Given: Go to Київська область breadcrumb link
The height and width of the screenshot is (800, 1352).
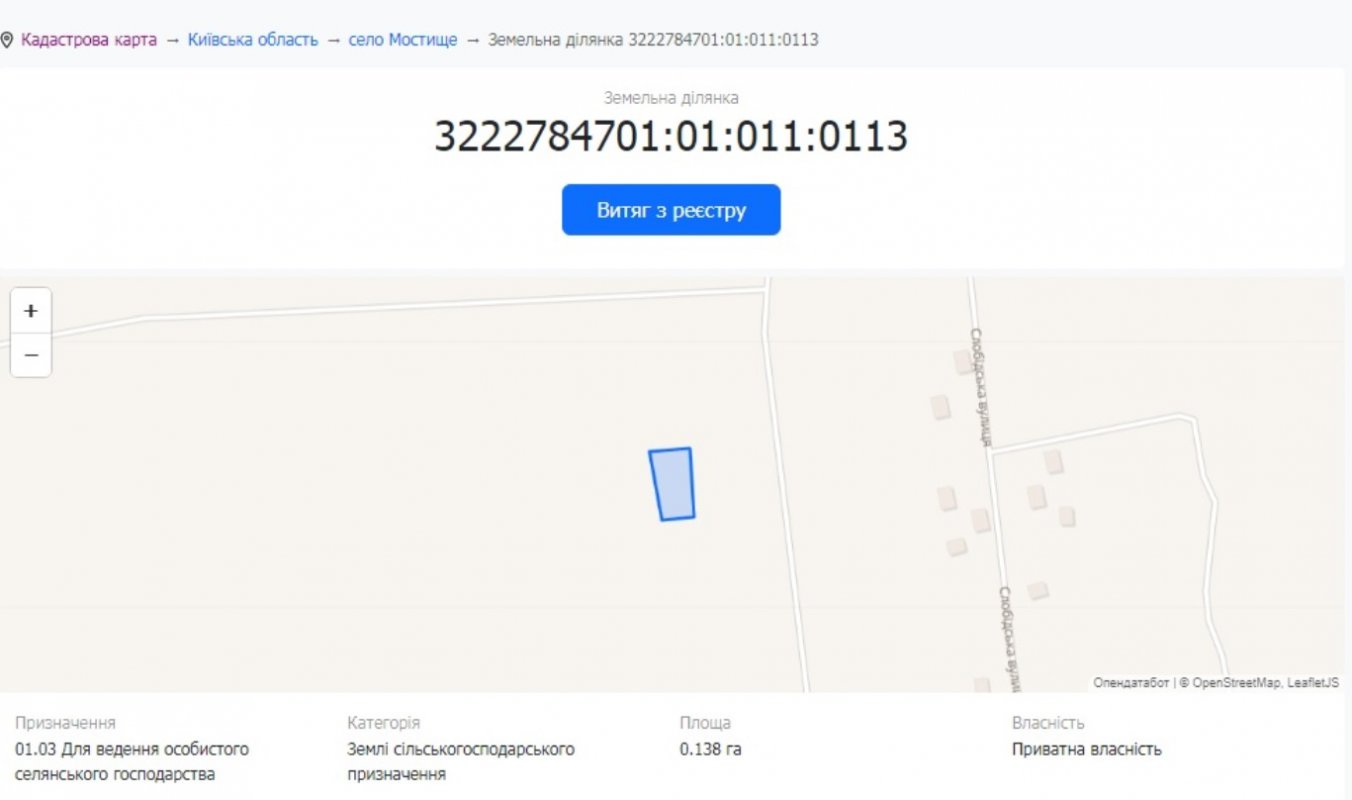Looking at the screenshot, I should pyautogui.click(x=253, y=40).
